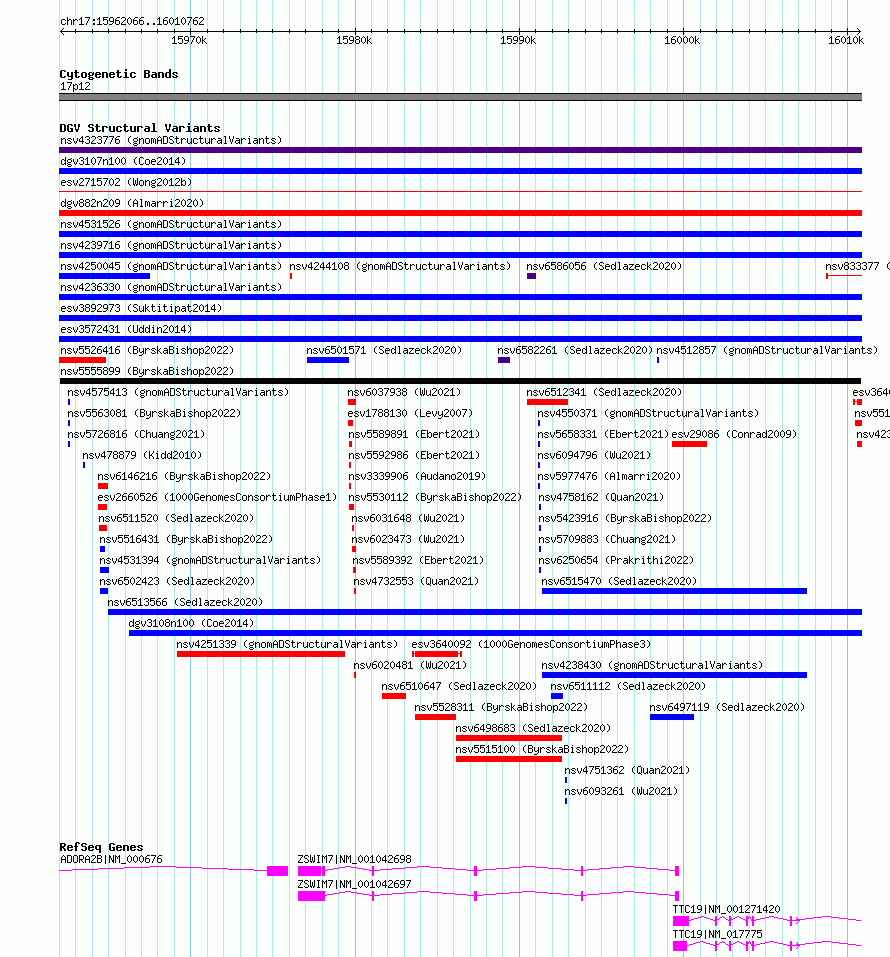This screenshot has width=890, height=957.
Task: Click the nsv6511520 (Sedlazeck2020) label
Action: (176, 519)
